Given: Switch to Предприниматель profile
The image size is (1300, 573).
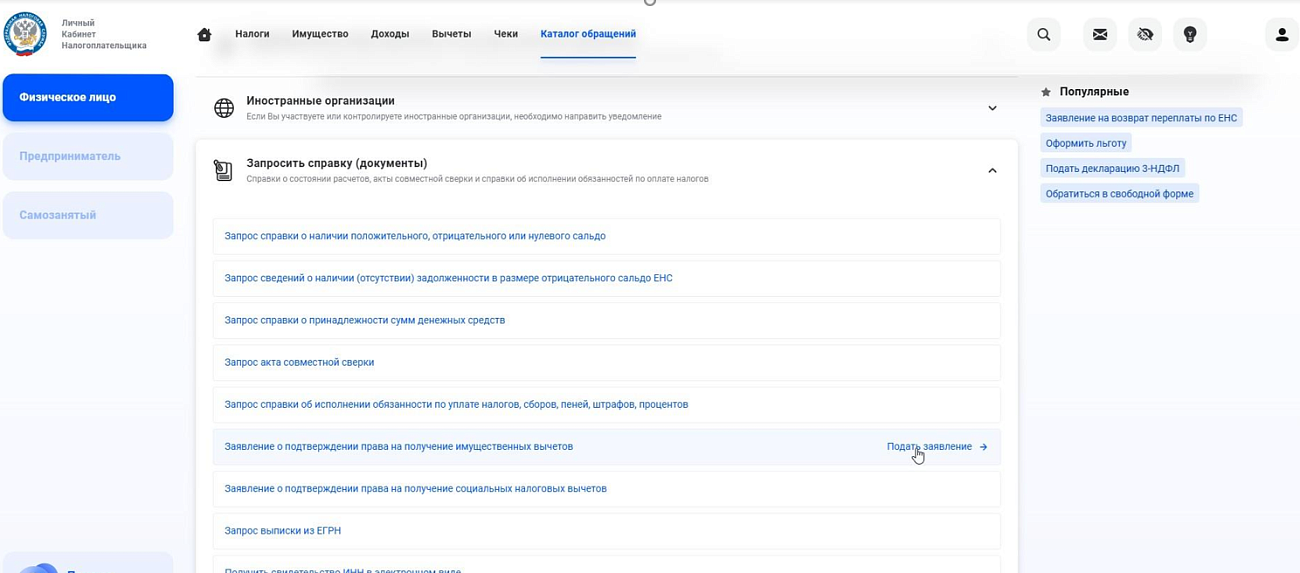Looking at the screenshot, I should tap(88, 156).
